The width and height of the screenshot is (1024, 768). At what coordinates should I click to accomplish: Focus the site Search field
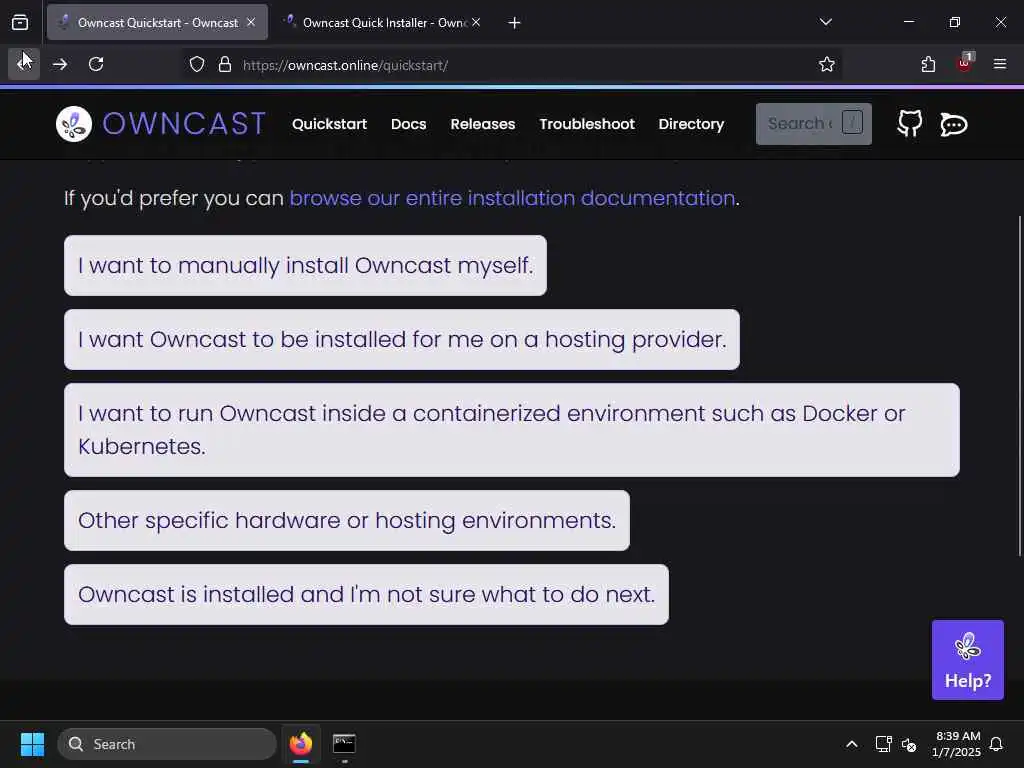click(x=813, y=123)
